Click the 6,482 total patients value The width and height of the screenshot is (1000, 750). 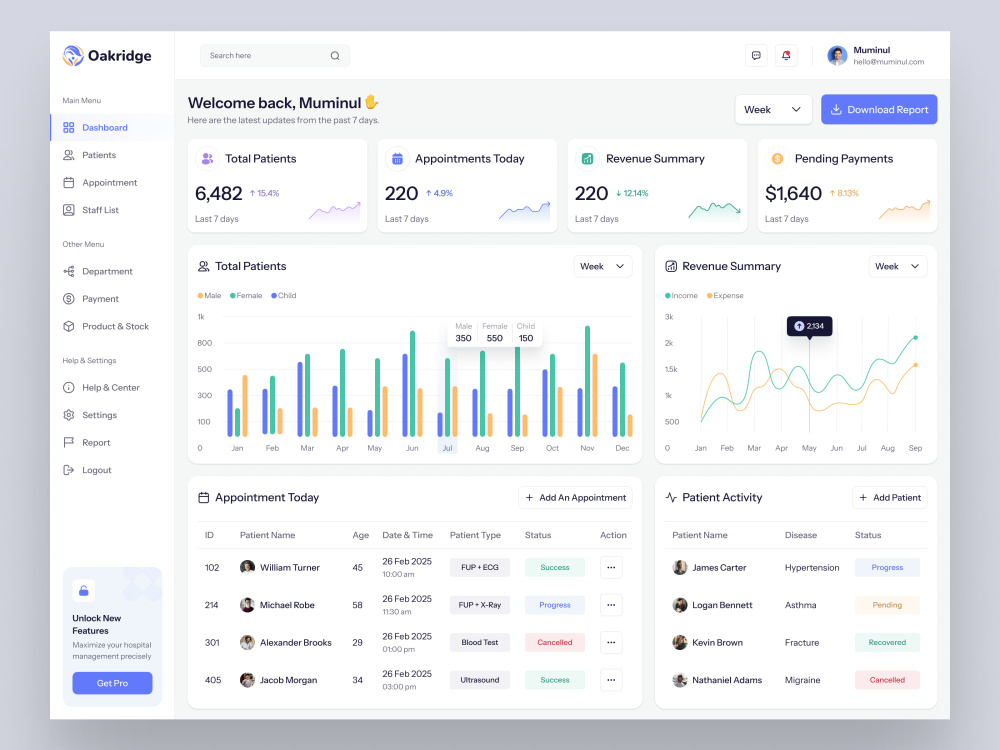(x=219, y=193)
